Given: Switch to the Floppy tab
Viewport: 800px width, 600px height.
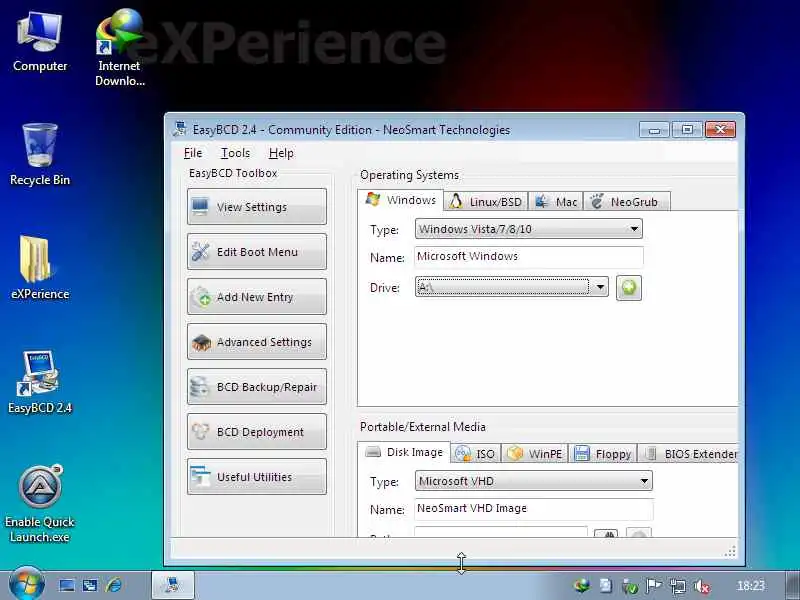Looking at the screenshot, I should (603, 454).
